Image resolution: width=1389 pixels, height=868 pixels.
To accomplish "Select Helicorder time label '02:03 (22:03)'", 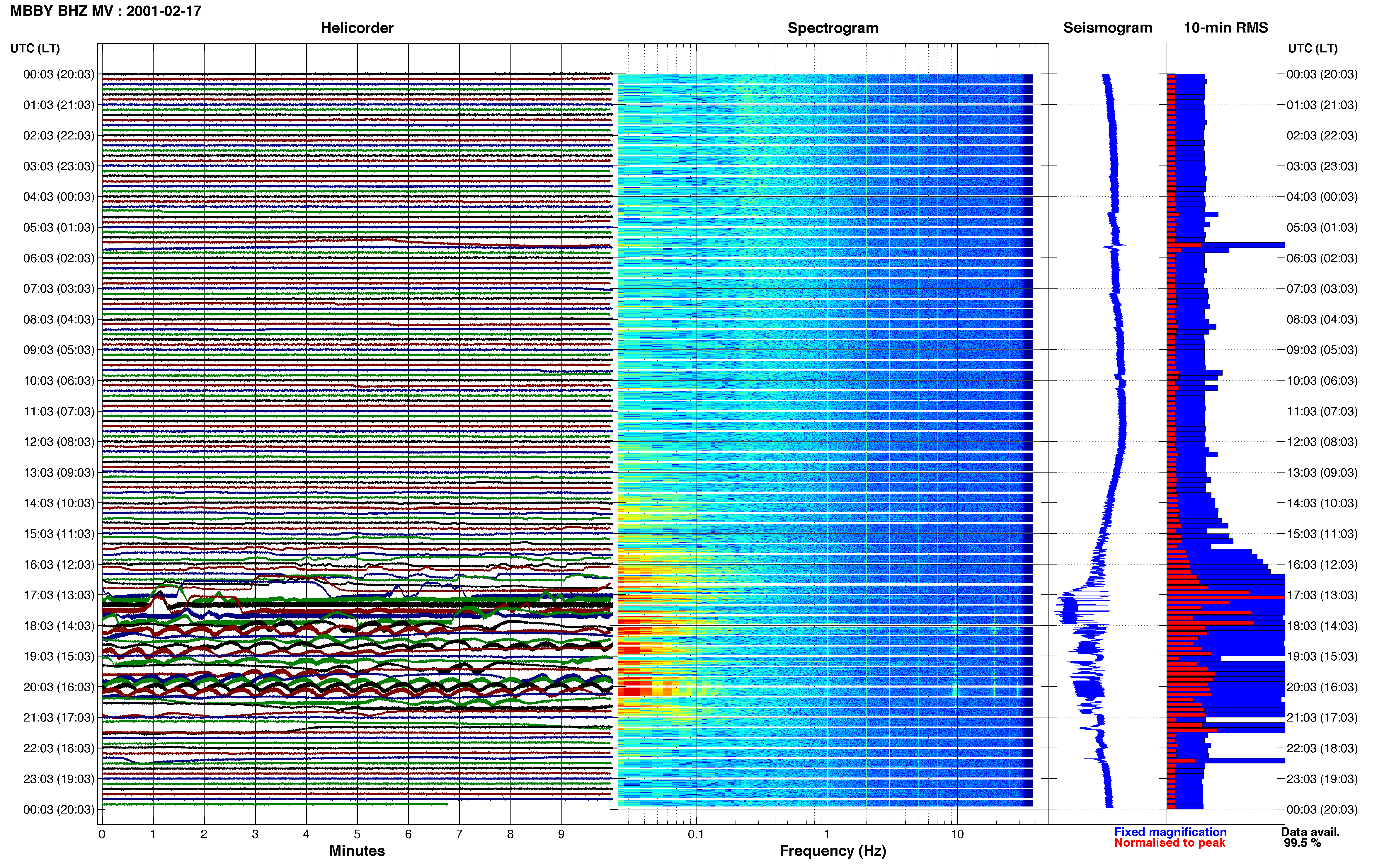I will 59,135.
